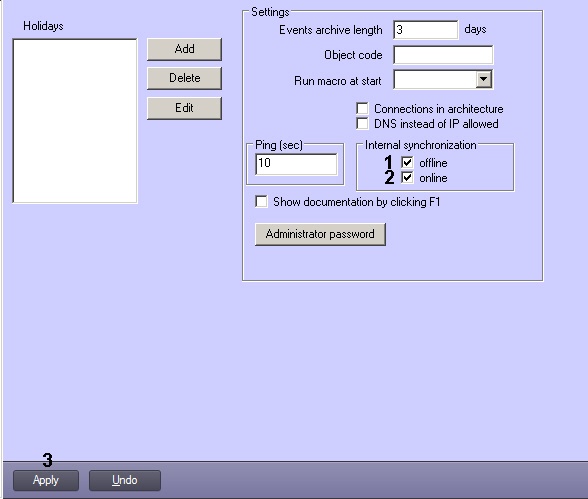
Task: Click the DNS instead of IP allowed label
Action: click(436, 124)
